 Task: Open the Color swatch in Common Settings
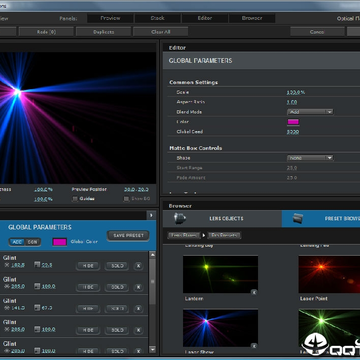(x=293, y=122)
